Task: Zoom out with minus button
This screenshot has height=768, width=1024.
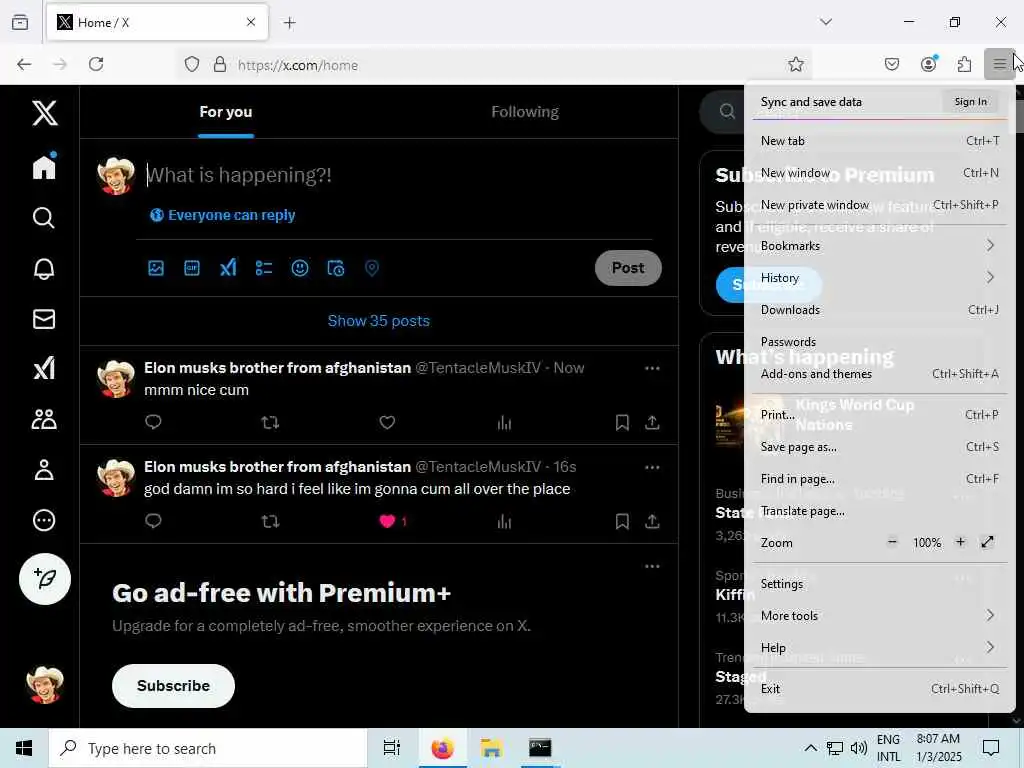Action: (892, 542)
